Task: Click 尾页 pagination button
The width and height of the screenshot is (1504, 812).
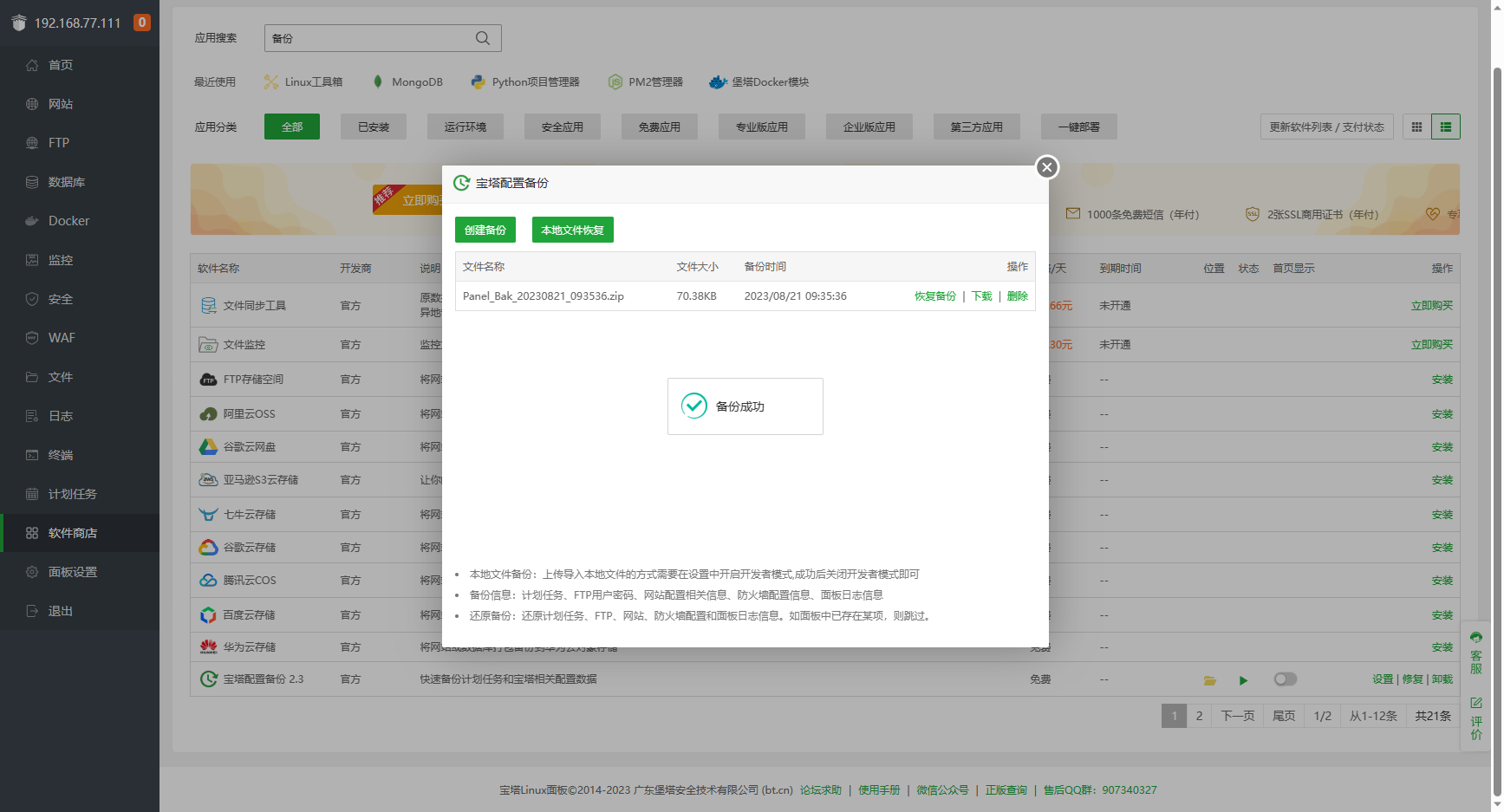Action: click(x=1284, y=716)
